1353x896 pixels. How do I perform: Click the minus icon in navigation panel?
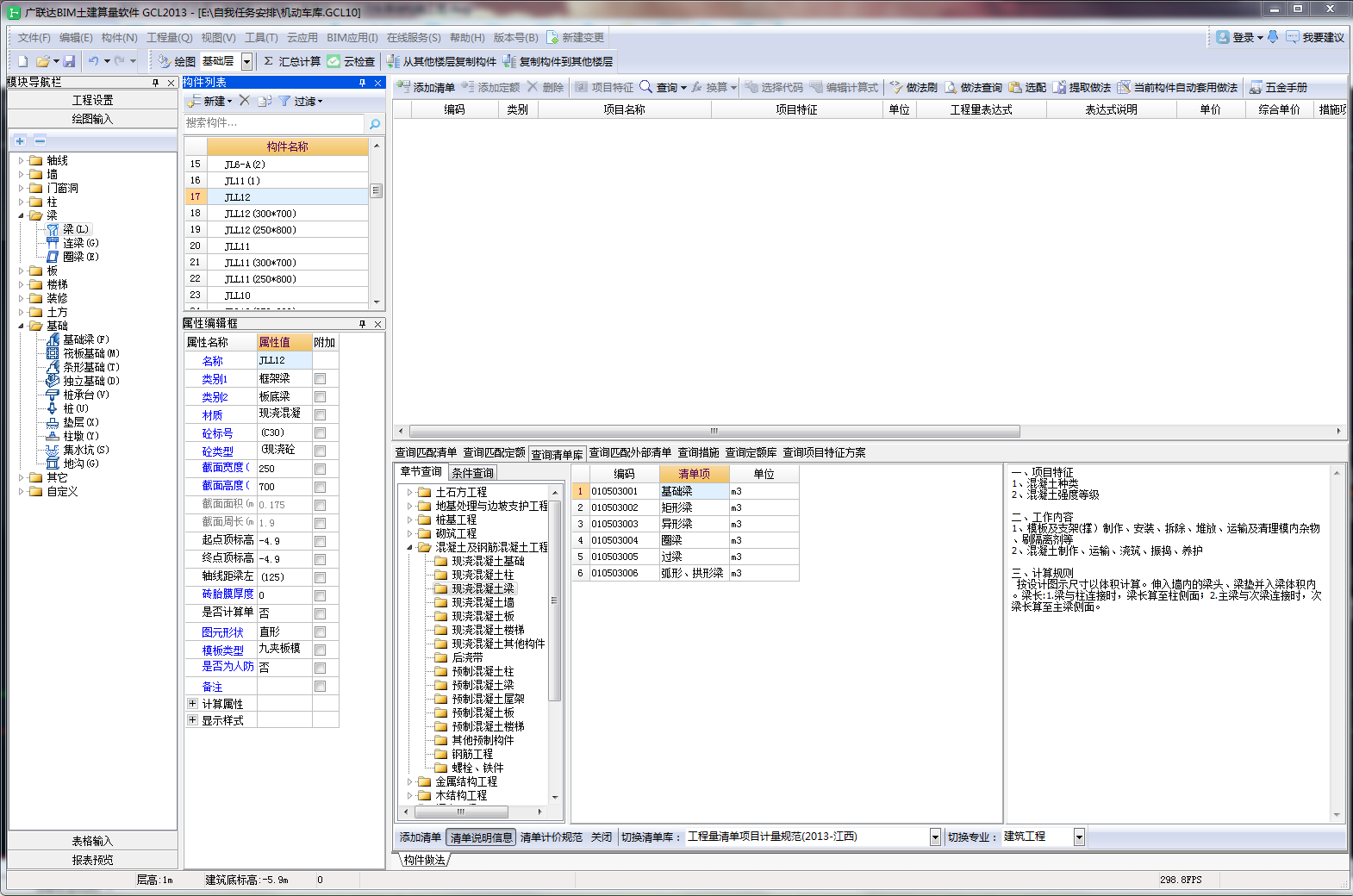coord(40,140)
